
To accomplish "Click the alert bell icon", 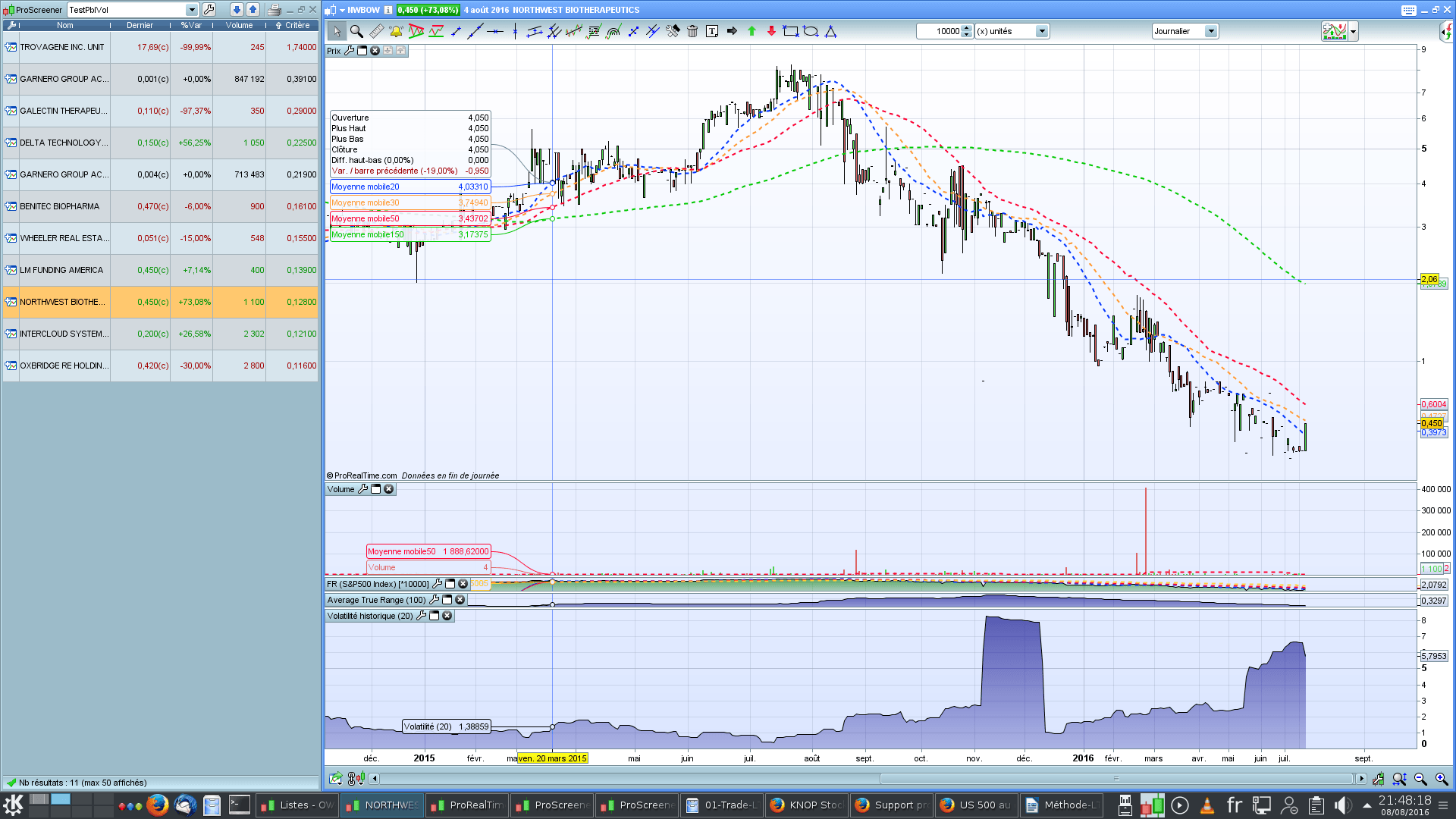I will click(396, 31).
